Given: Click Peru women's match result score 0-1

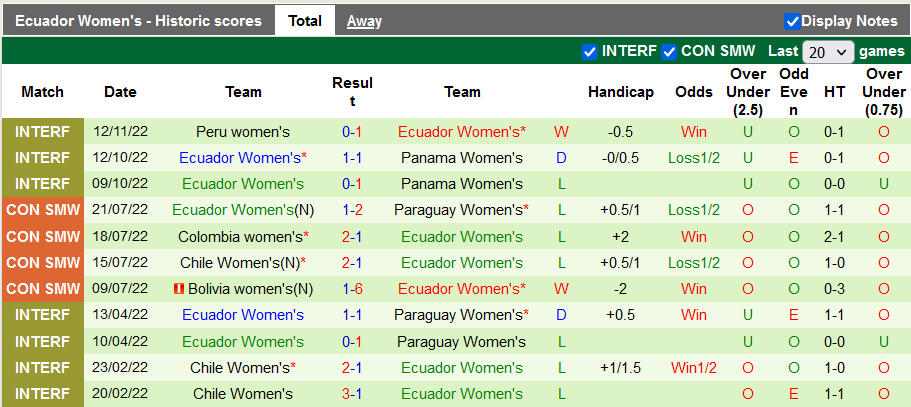Looking at the screenshot, I should click(x=352, y=132).
